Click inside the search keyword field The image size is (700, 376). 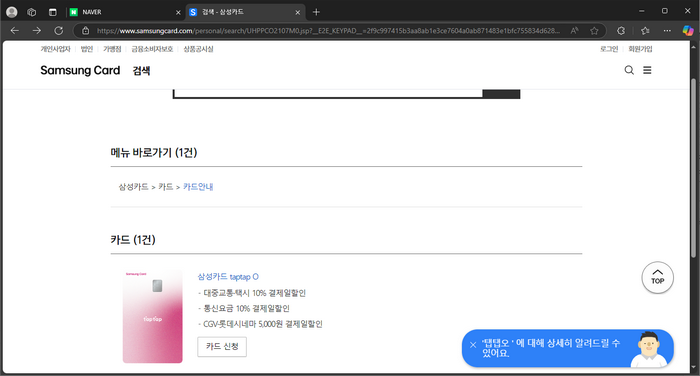point(328,93)
